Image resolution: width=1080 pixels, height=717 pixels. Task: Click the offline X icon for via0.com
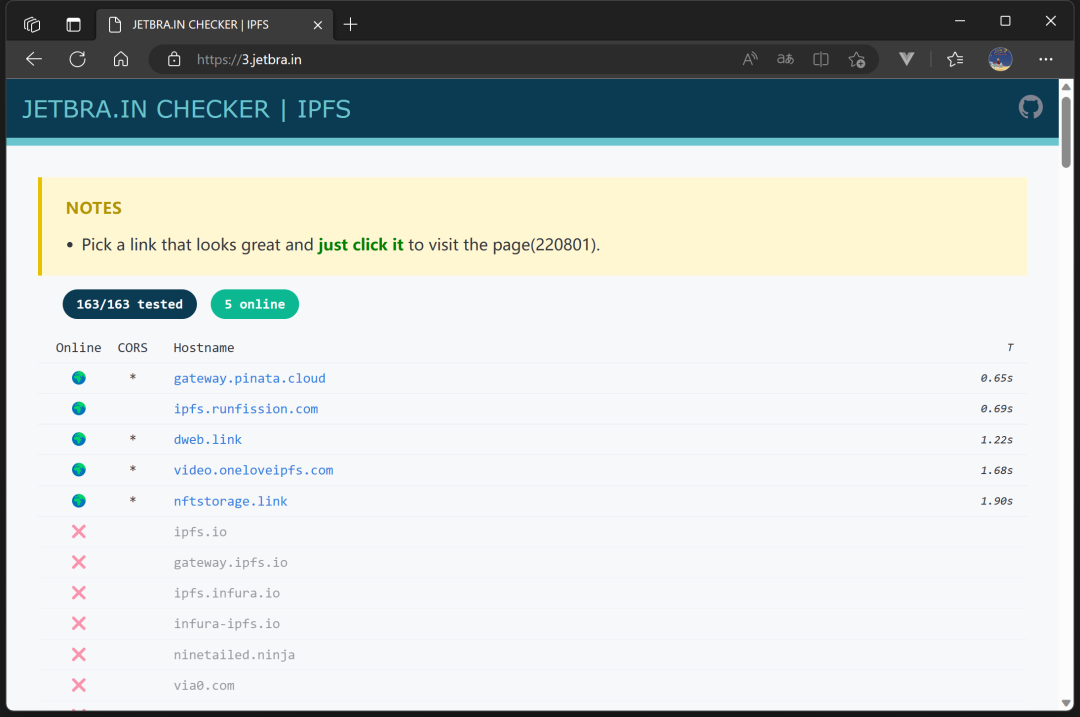pyautogui.click(x=79, y=685)
